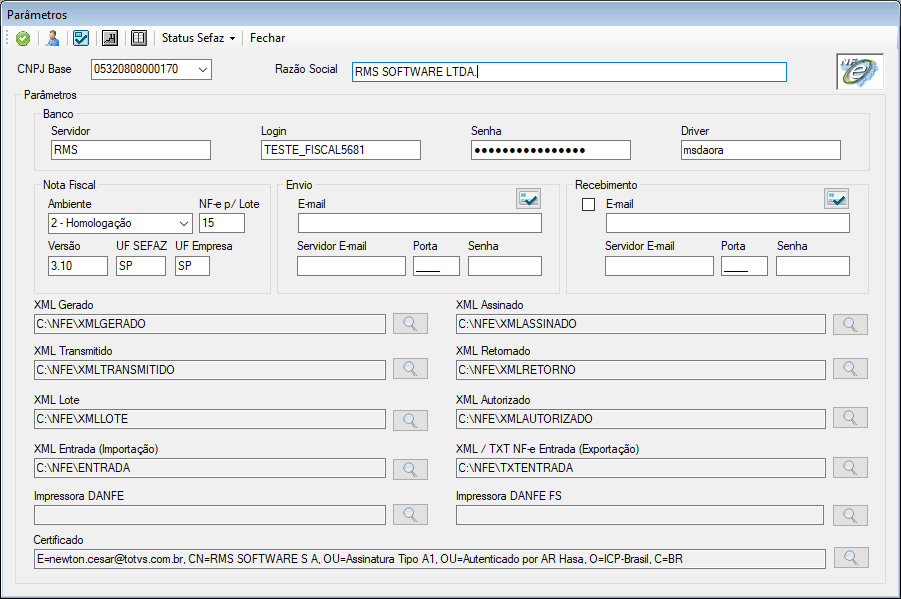901x599 pixels.
Task: Click the XML Transmitido path field
Action: [x=210, y=370]
